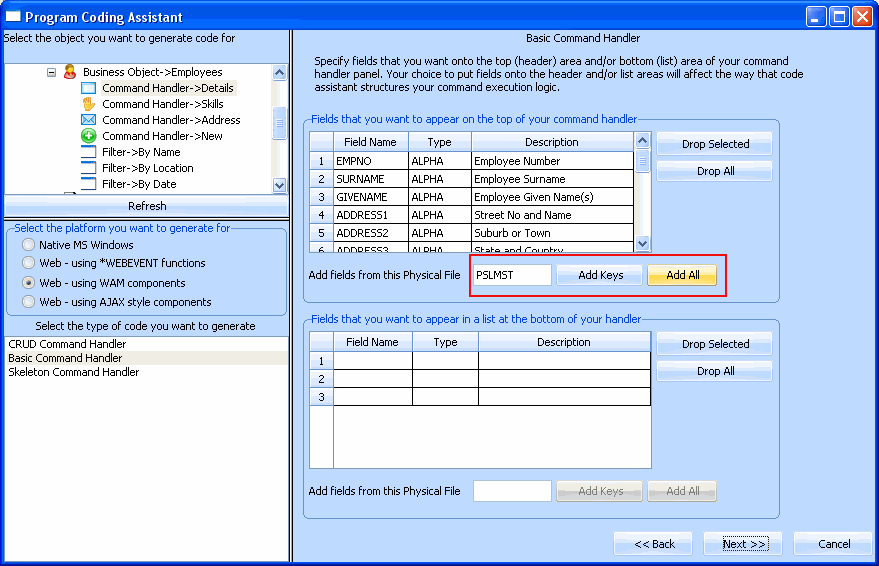This screenshot has height=566, width=879.
Task: Click the Filter By Location icon
Action: 88,168
